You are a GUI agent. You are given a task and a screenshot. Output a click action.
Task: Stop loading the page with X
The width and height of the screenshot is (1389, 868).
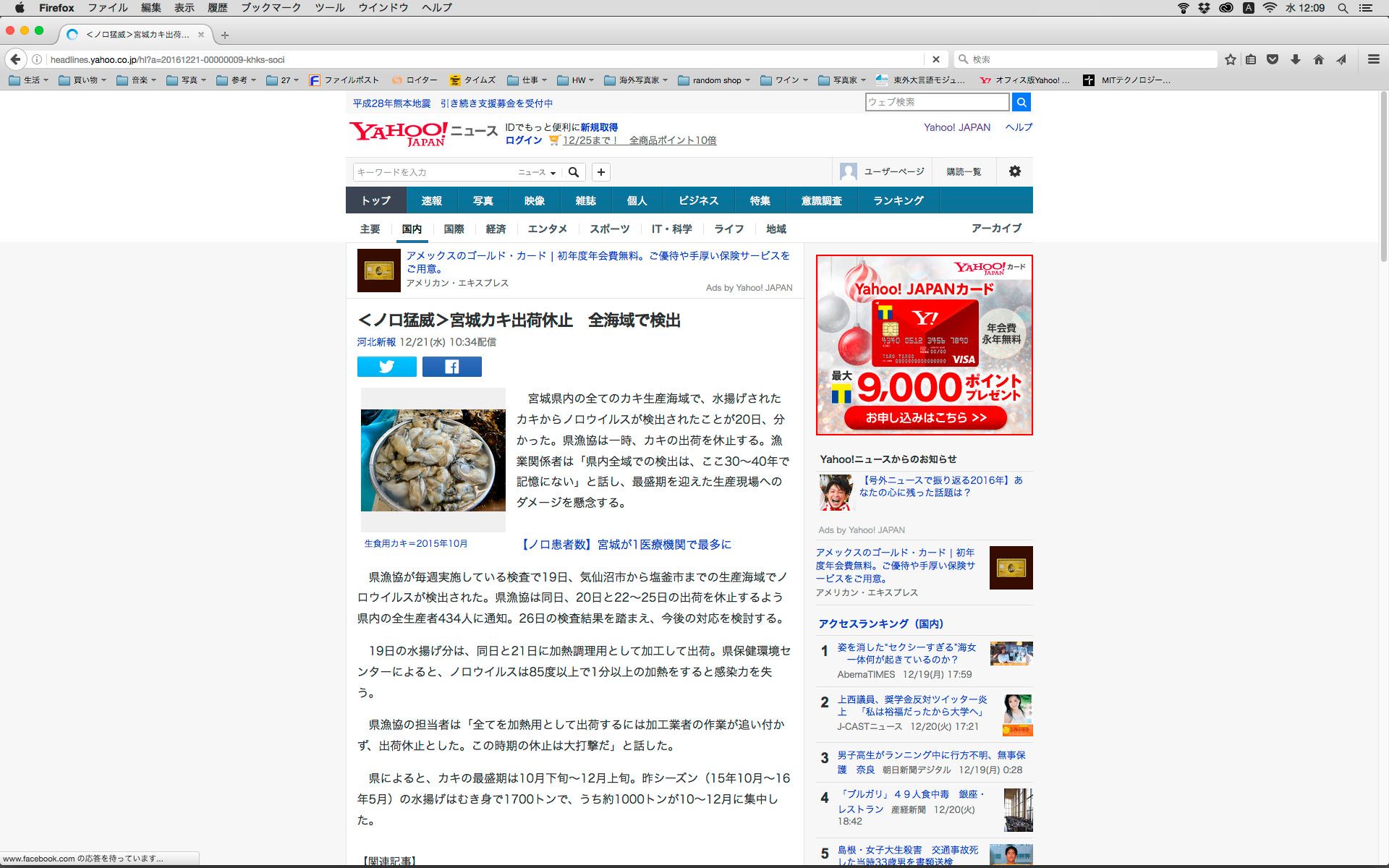click(935, 59)
